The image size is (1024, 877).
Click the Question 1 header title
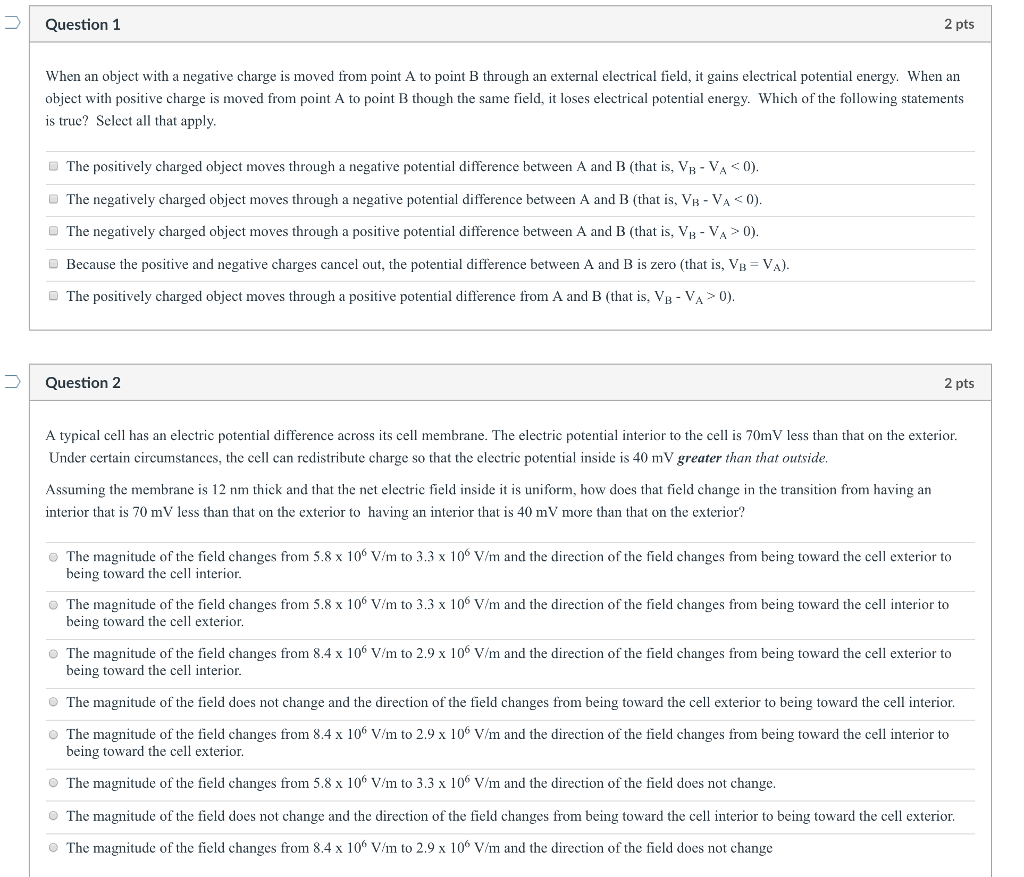tap(83, 24)
